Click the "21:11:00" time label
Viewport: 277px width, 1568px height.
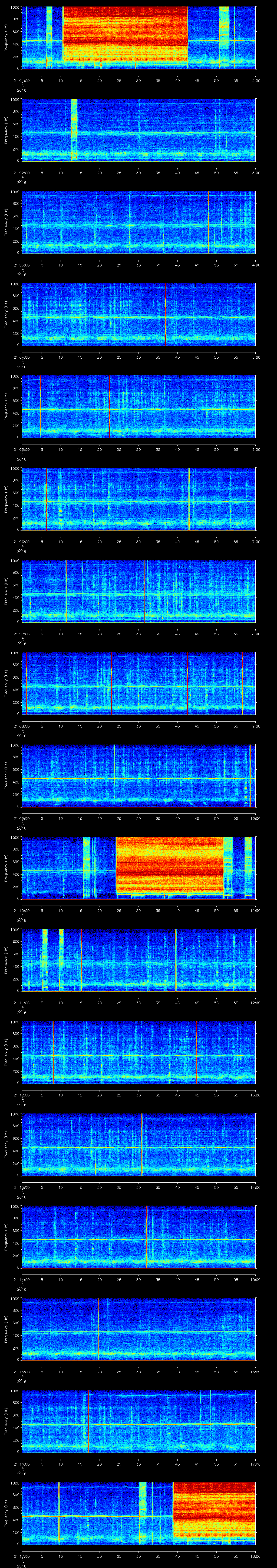click(21, 1003)
